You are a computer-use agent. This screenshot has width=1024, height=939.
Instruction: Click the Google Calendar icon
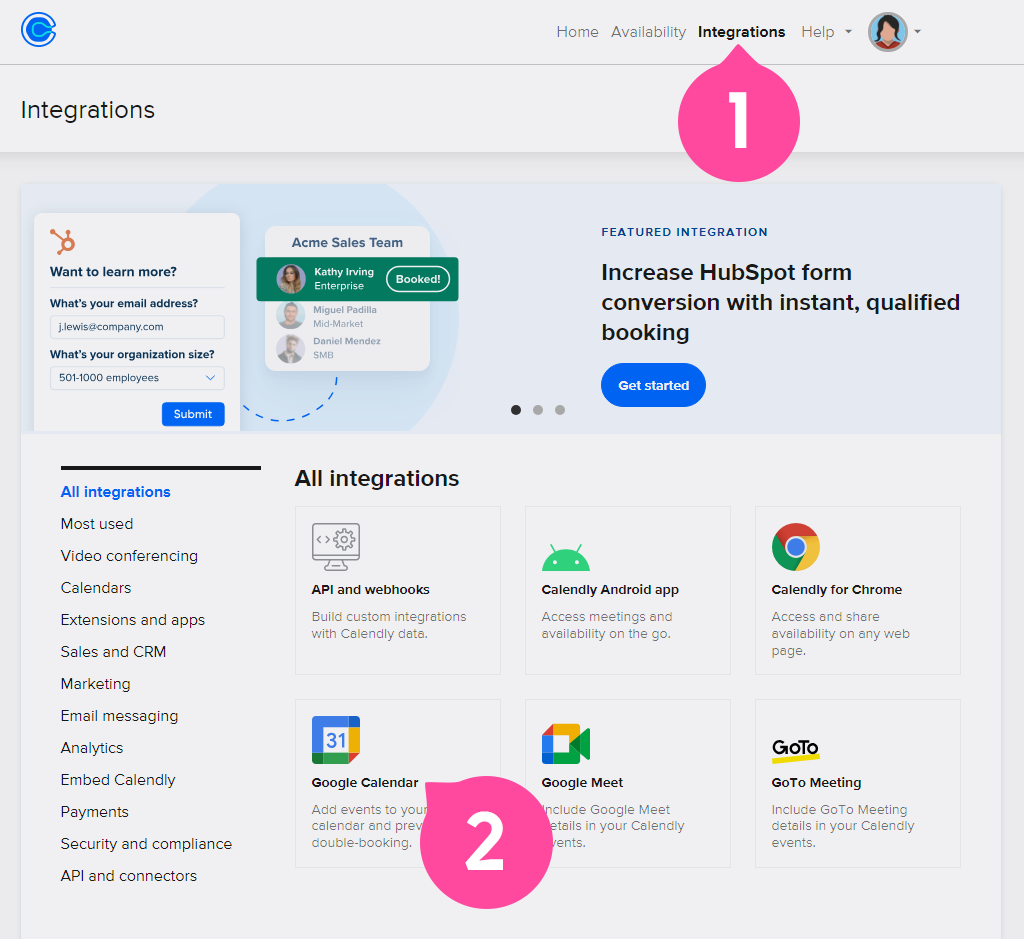(x=336, y=740)
